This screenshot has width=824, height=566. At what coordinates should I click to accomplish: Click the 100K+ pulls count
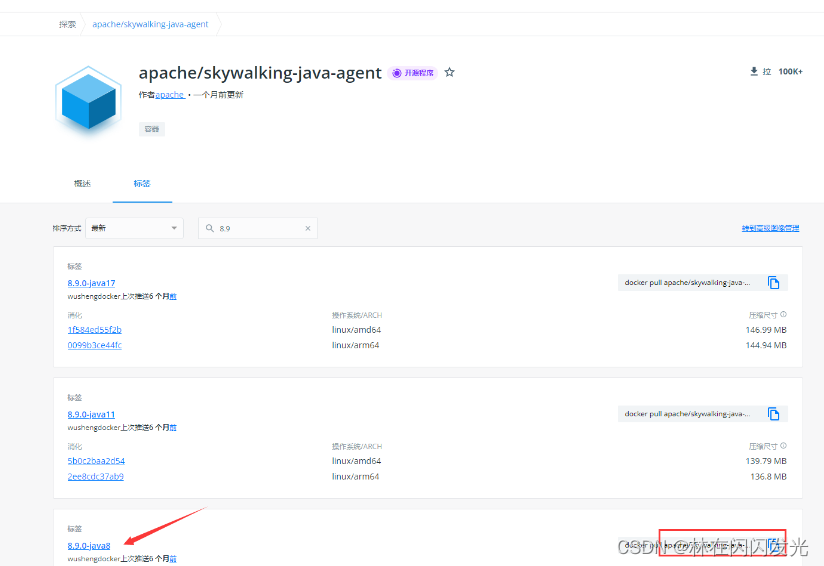(x=790, y=71)
